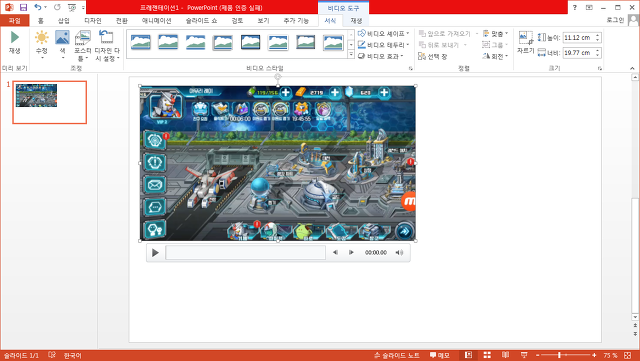Switch to reading view icon
This screenshot has width=640, height=361.
pos(505,355)
